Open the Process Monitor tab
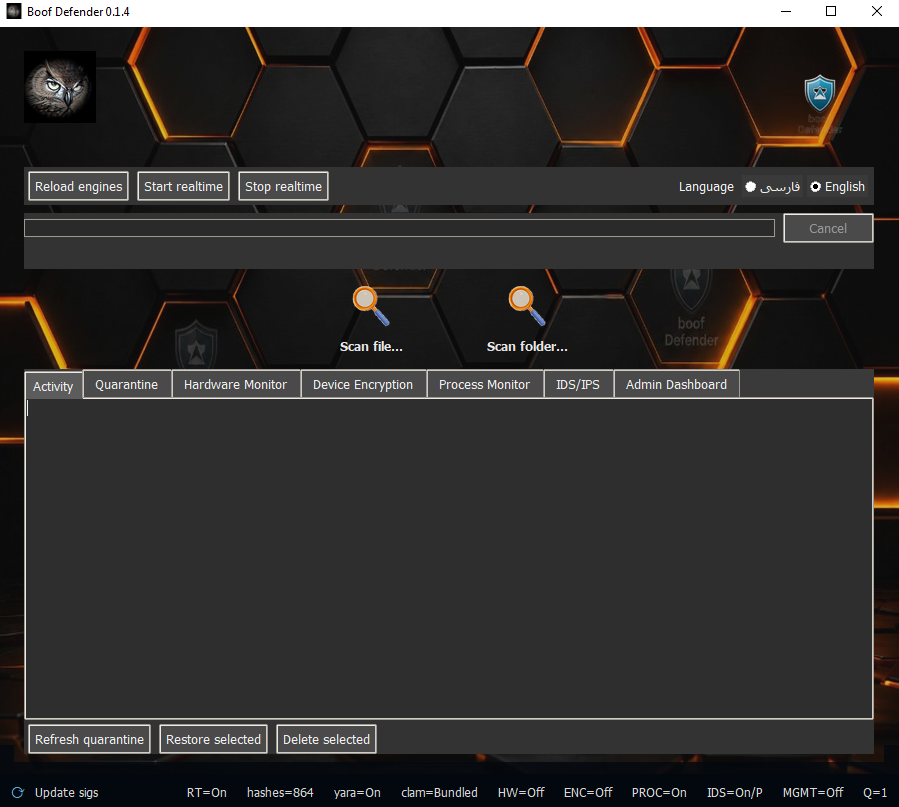 click(x=484, y=384)
